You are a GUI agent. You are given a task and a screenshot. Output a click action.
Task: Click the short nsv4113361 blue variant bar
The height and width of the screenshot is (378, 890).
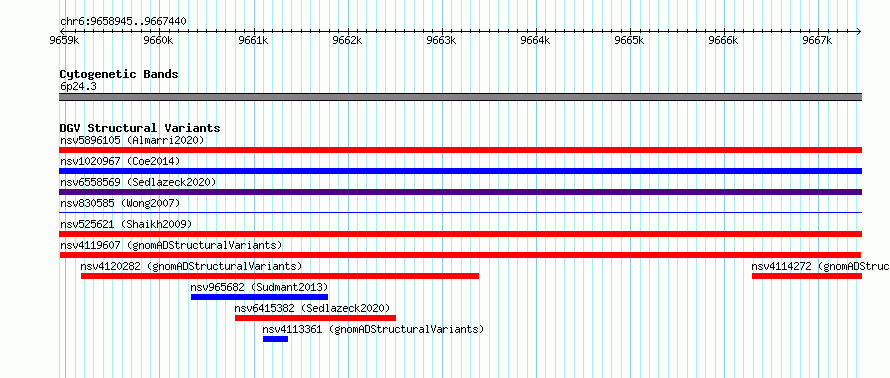[x=275, y=339]
